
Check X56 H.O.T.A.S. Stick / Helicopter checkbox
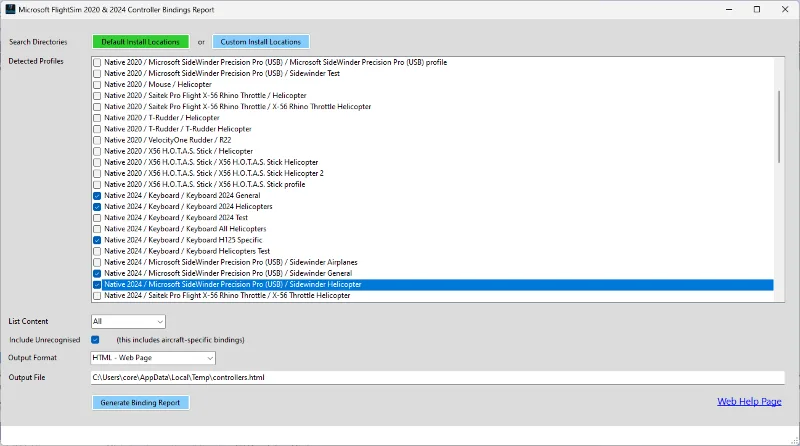[x=97, y=152]
